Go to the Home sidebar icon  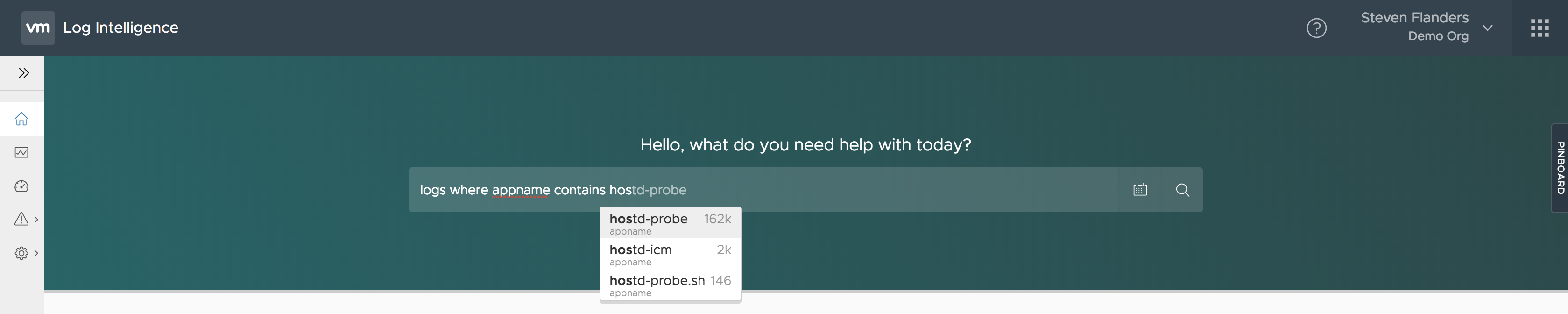click(21, 119)
